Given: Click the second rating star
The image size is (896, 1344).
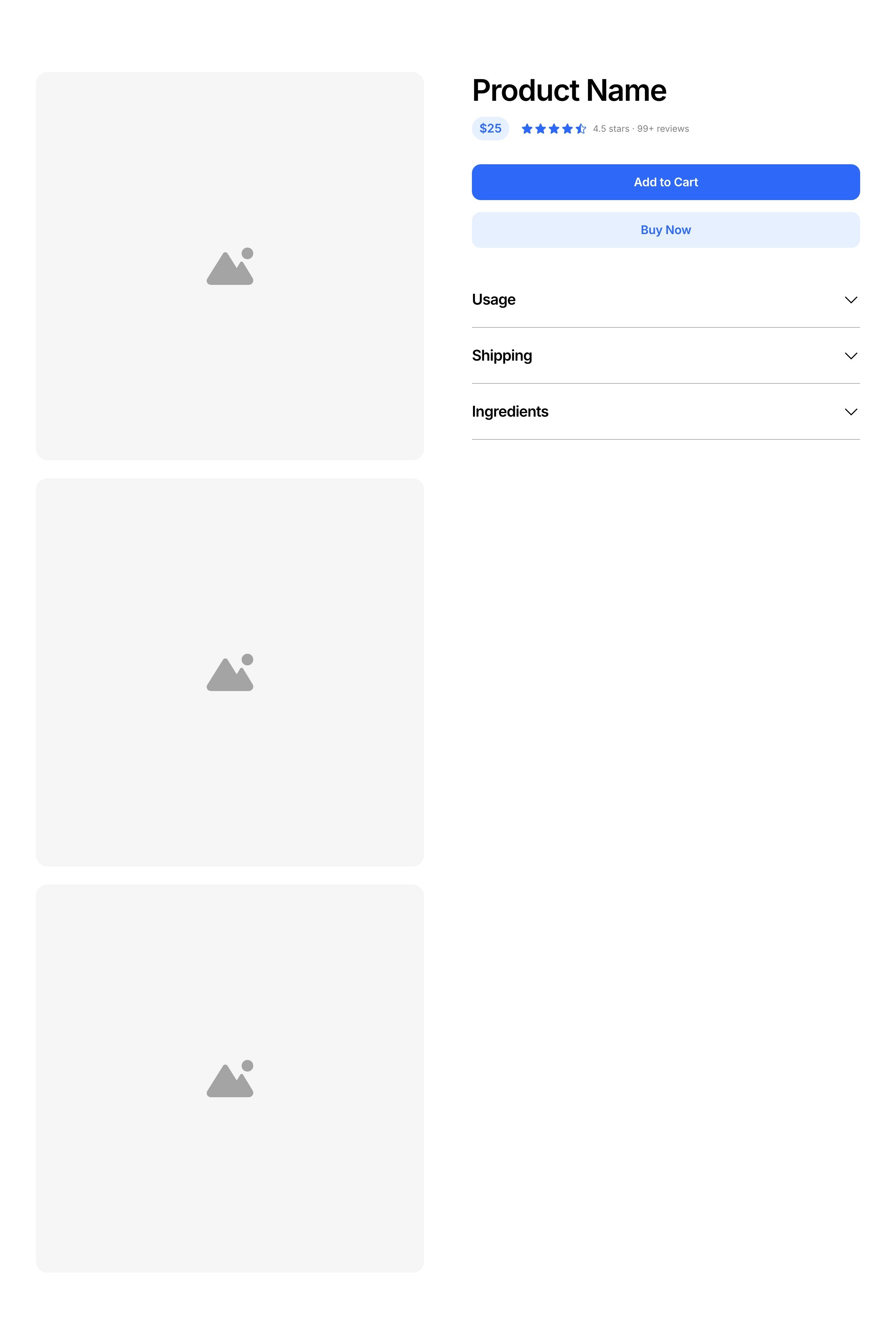Looking at the screenshot, I should coord(541,128).
